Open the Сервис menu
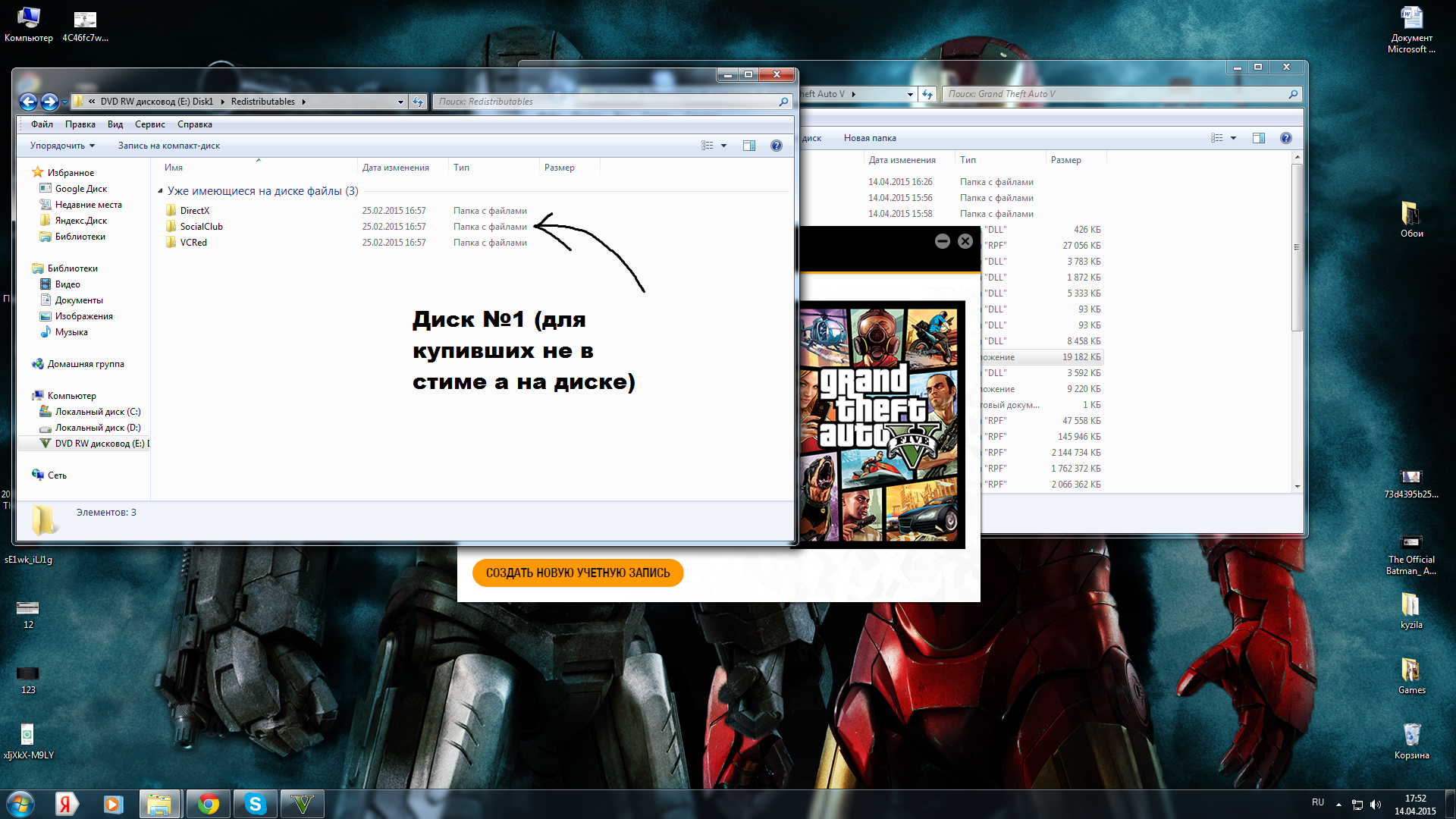 click(150, 124)
